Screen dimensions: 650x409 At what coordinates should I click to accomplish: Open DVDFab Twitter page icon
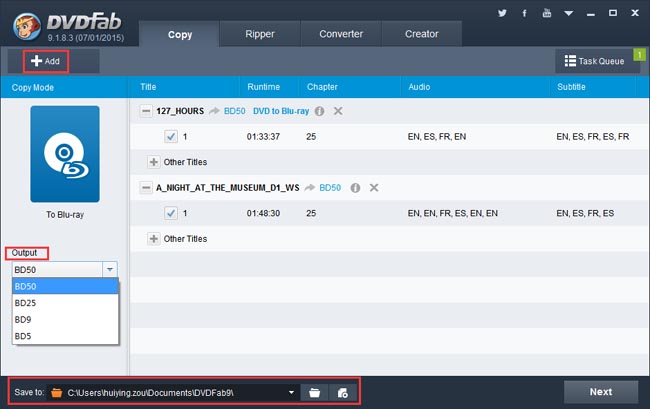pos(502,13)
